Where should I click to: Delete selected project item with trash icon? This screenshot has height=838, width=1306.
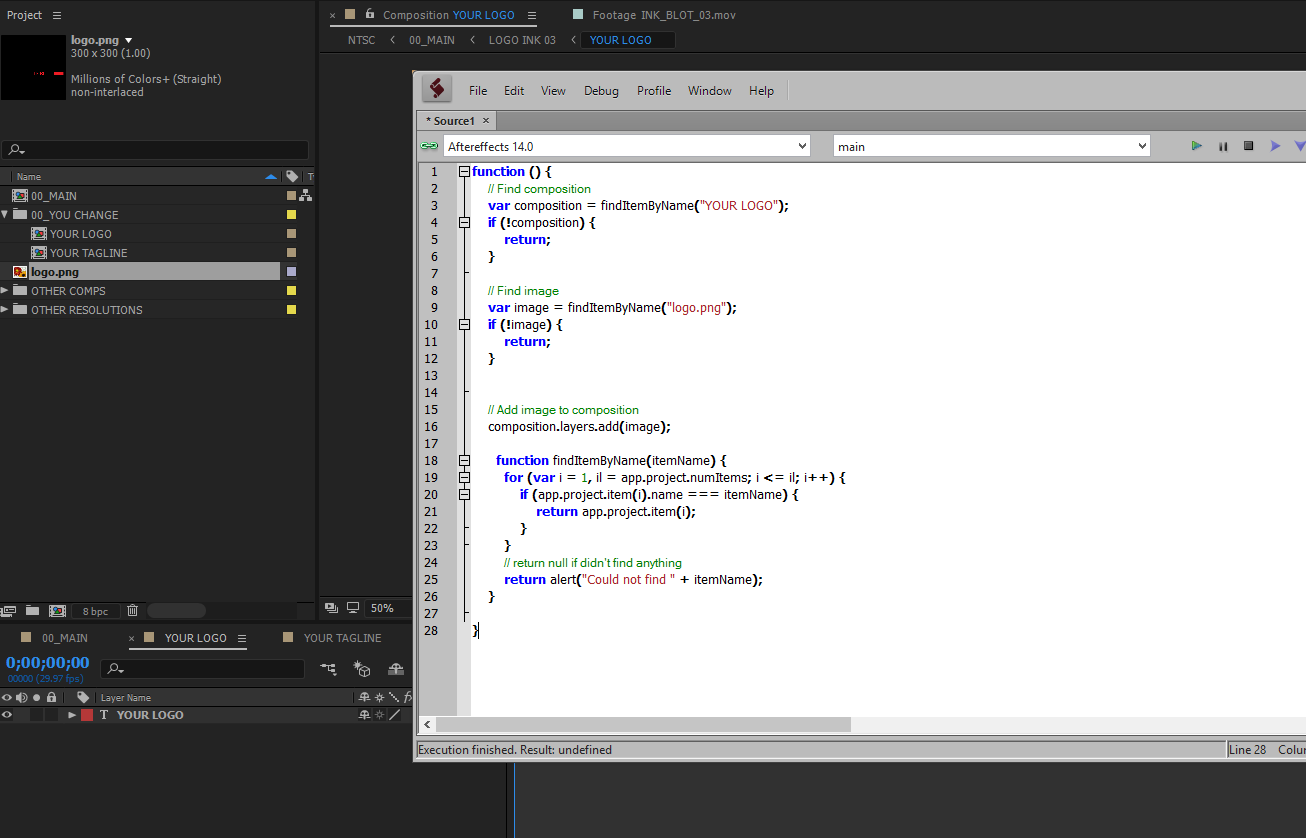point(132,610)
